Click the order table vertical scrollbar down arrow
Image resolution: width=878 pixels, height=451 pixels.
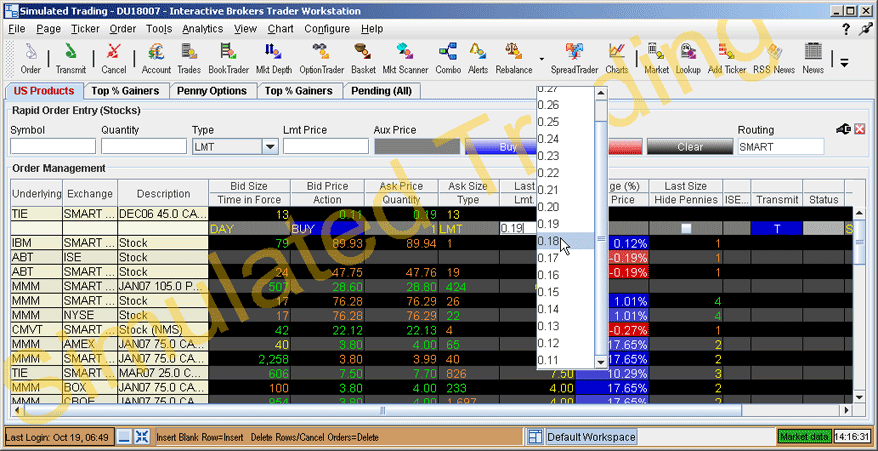pyautogui.click(x=860, y=397)
